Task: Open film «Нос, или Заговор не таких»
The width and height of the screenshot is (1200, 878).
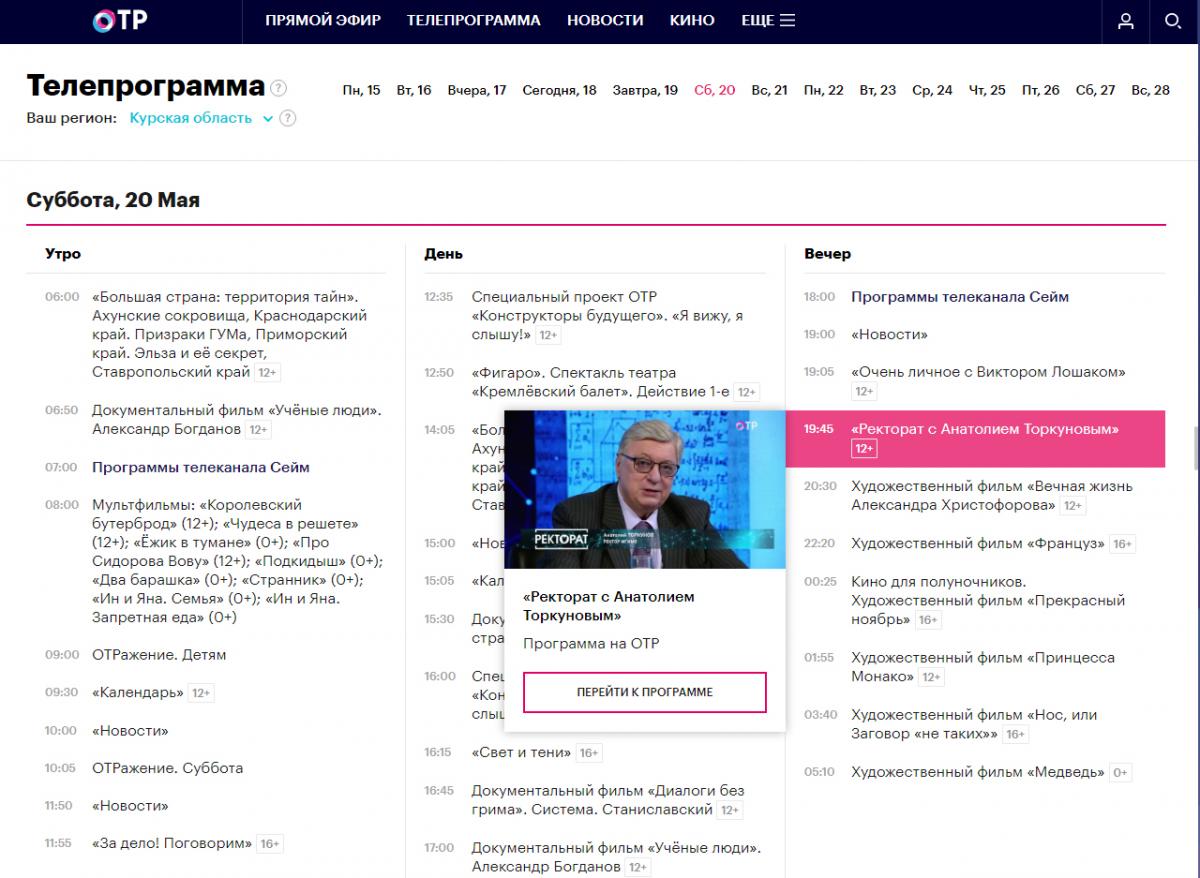Action: pos(974,724)
